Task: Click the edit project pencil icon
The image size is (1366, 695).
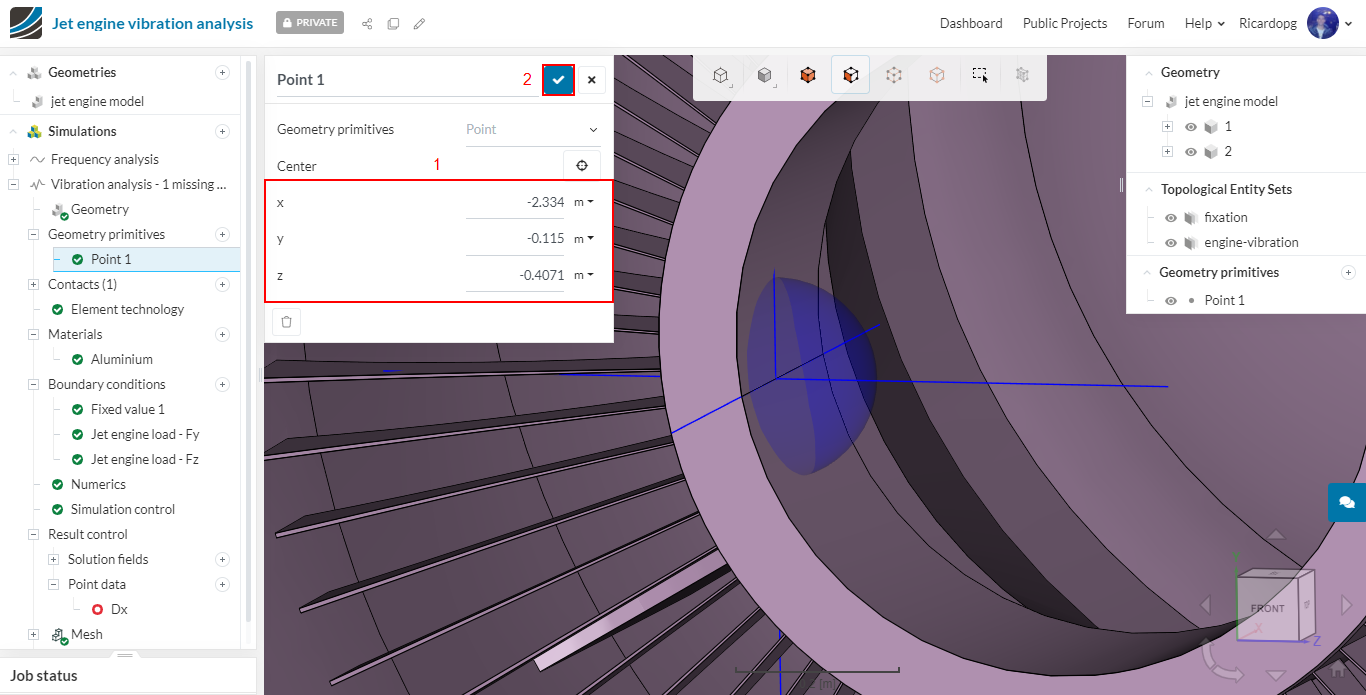Action: tap(419, 23)
